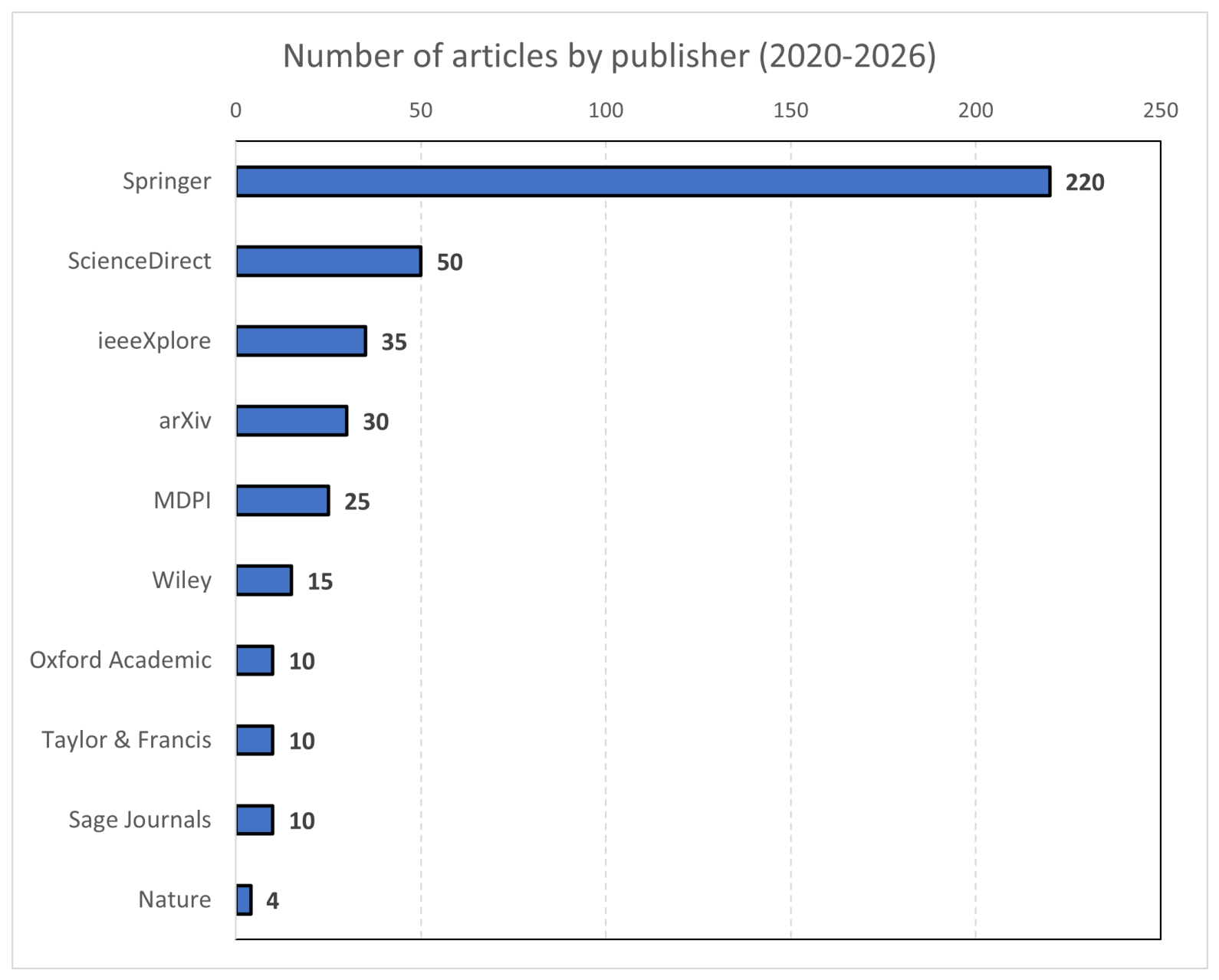Screen dimensions: 1219x980
Task: Select the Taylor & Francis category label
Action: (127, 740)
